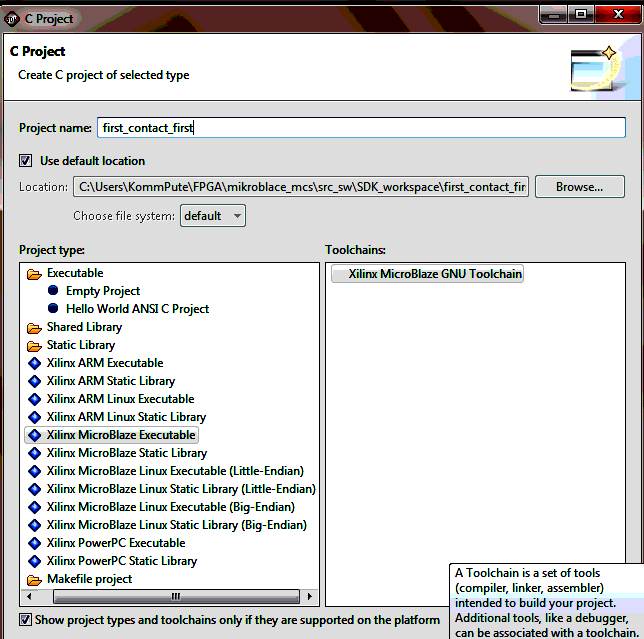Click the Project type scrollbar right arrow
This screenshot has width=644, height=639.
pyautogui.click(x=310, y=596)
